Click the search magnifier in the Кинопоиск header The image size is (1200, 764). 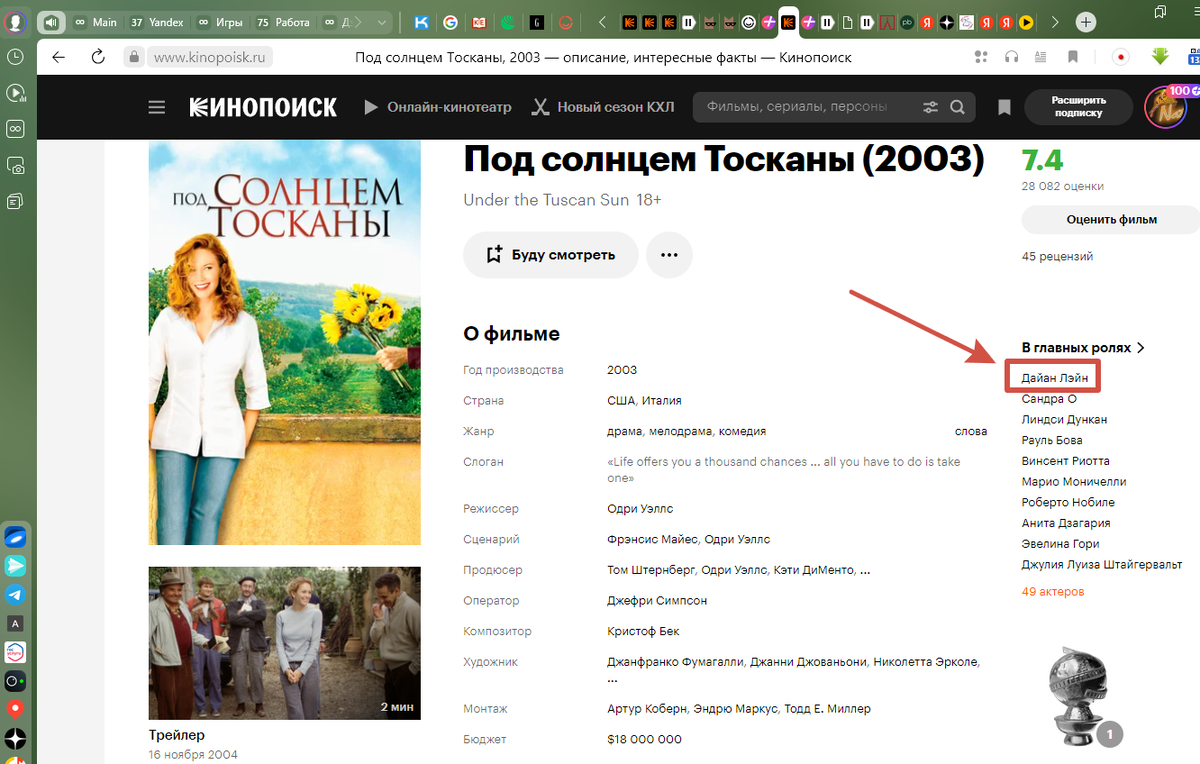957,107
